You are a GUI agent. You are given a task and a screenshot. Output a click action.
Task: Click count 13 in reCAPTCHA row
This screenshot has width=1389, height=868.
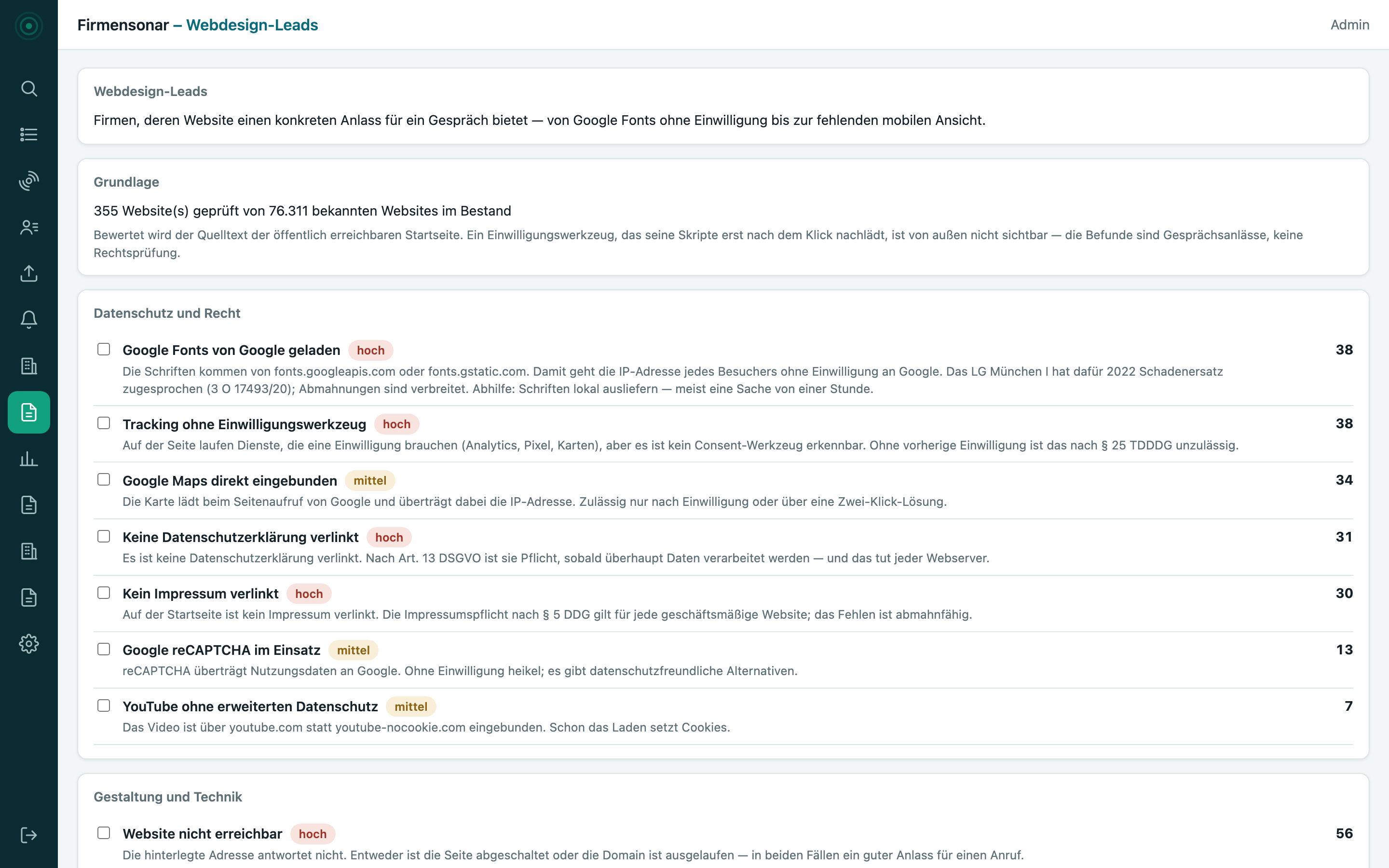click(1344, 650)
